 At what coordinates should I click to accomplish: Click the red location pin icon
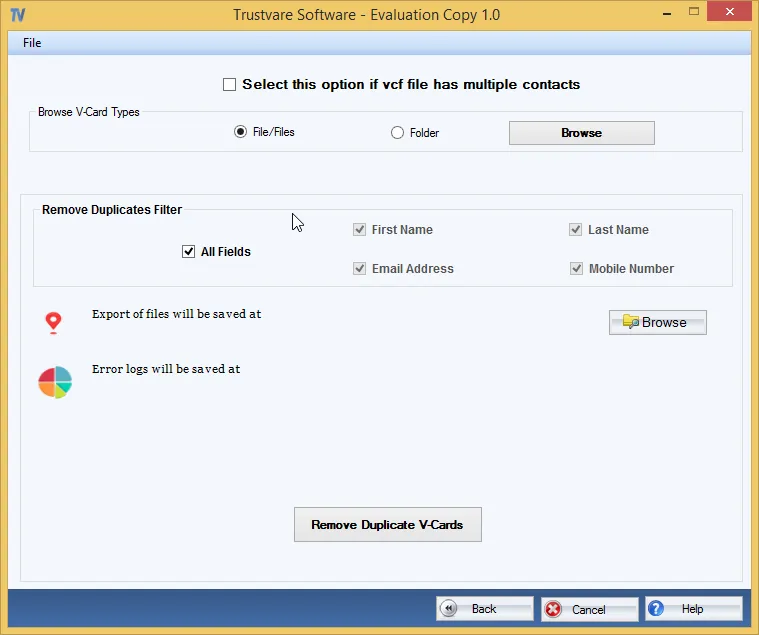53,323
